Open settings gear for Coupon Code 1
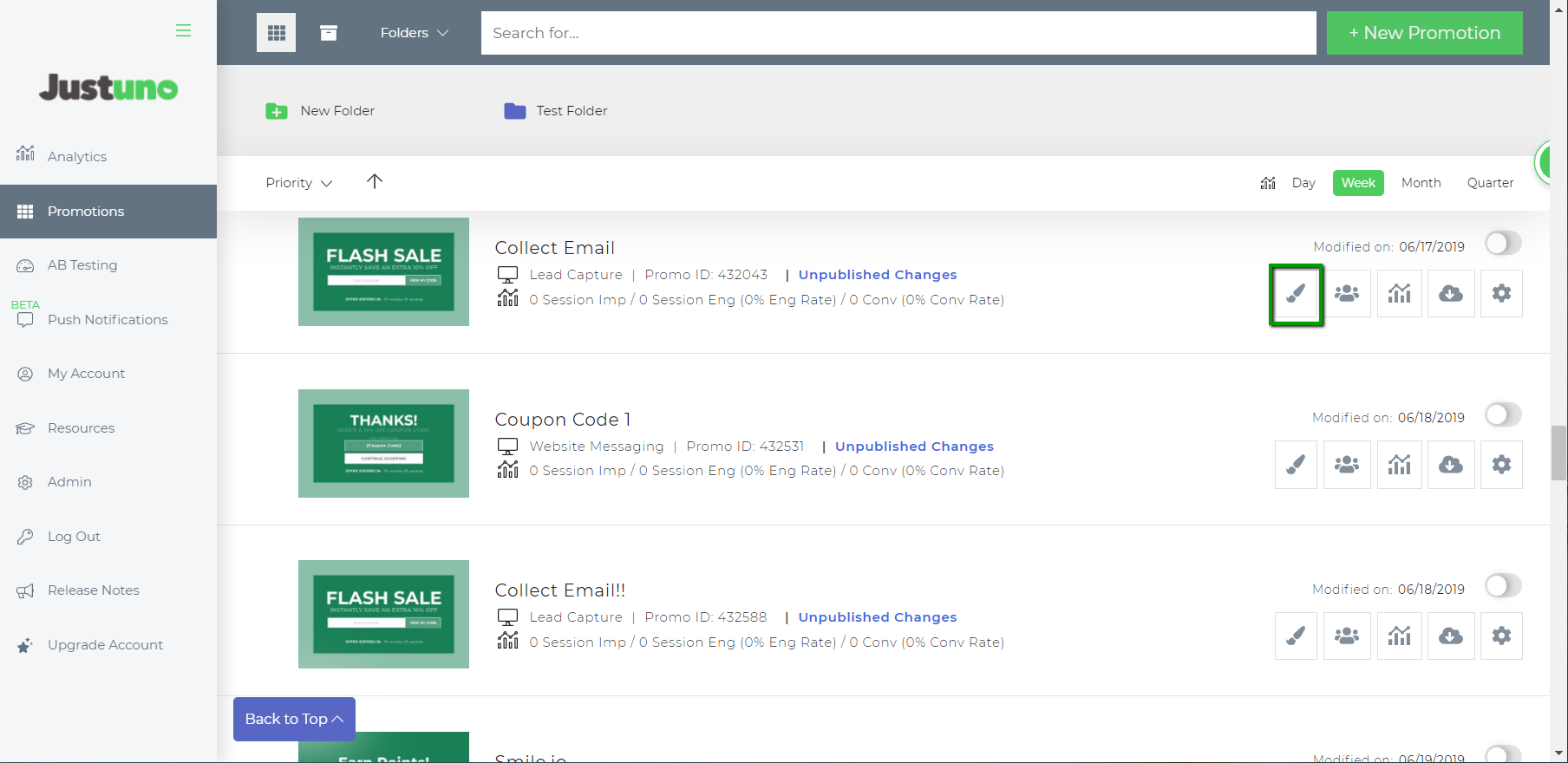1568x763 pixels. click(x=1501, y=465)
